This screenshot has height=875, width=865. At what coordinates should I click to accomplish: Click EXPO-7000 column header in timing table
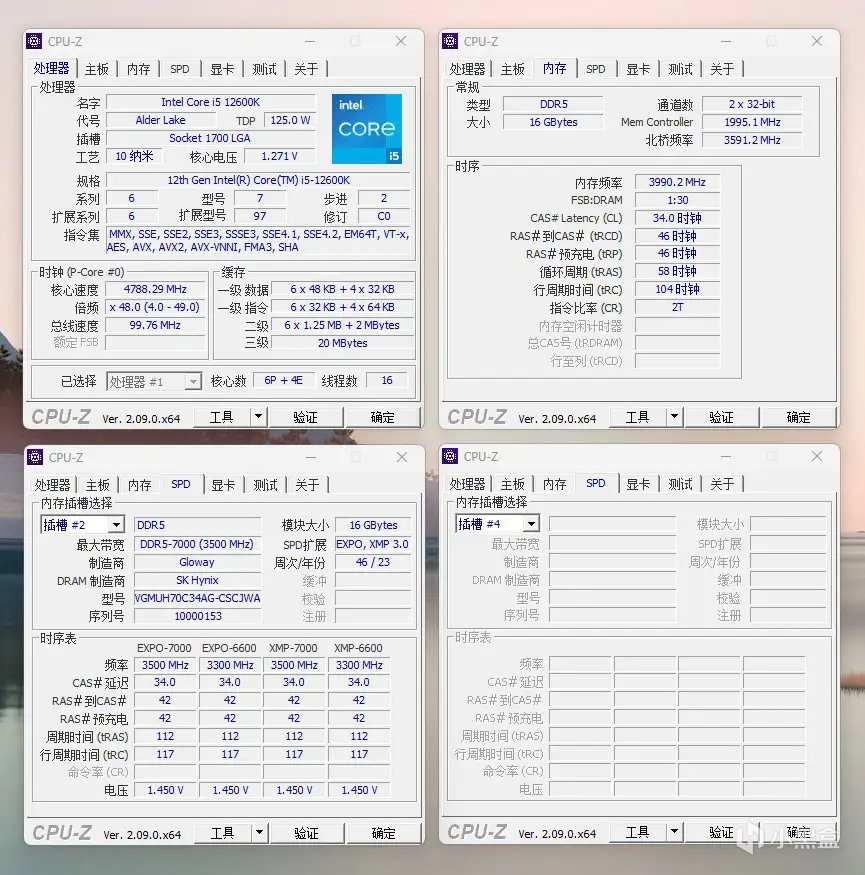pyautogui.click(x=164, y=648)
